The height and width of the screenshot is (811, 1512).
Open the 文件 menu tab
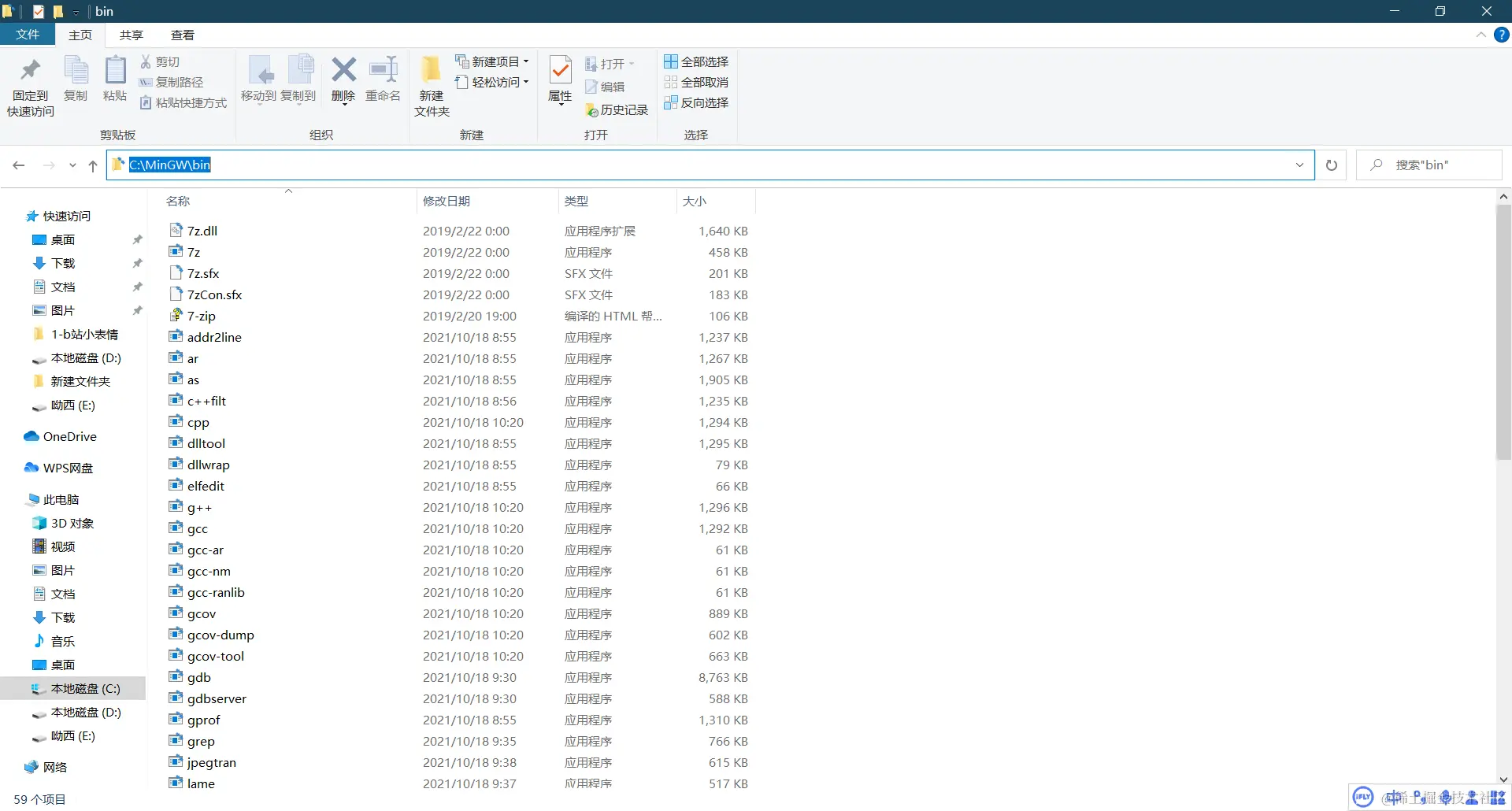click(x=28, y=35)
